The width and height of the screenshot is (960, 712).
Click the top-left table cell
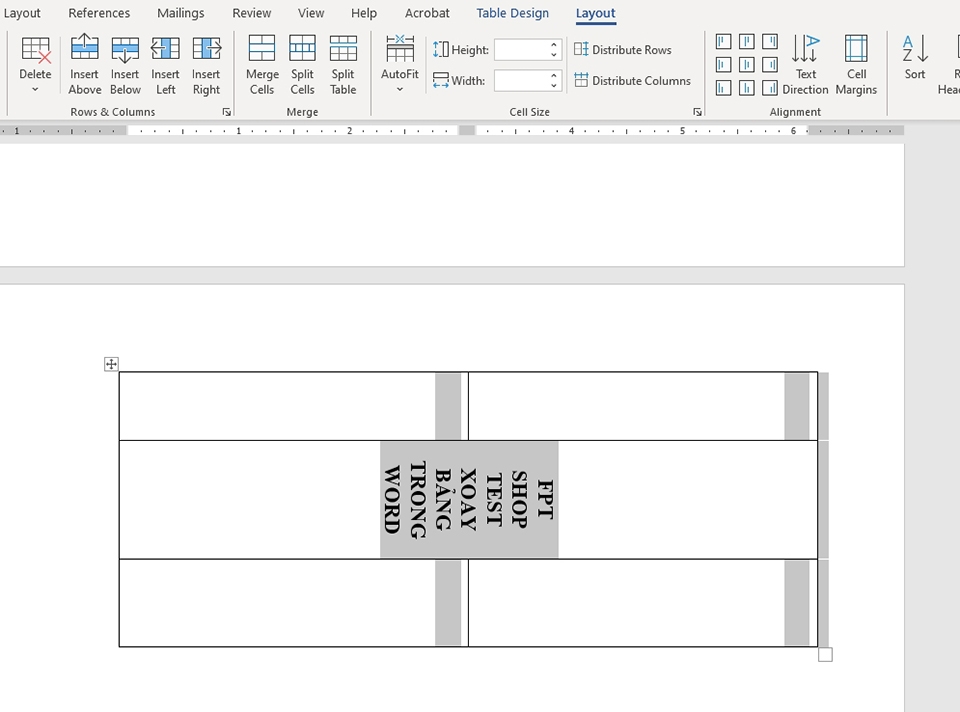(x=293, y=406)
